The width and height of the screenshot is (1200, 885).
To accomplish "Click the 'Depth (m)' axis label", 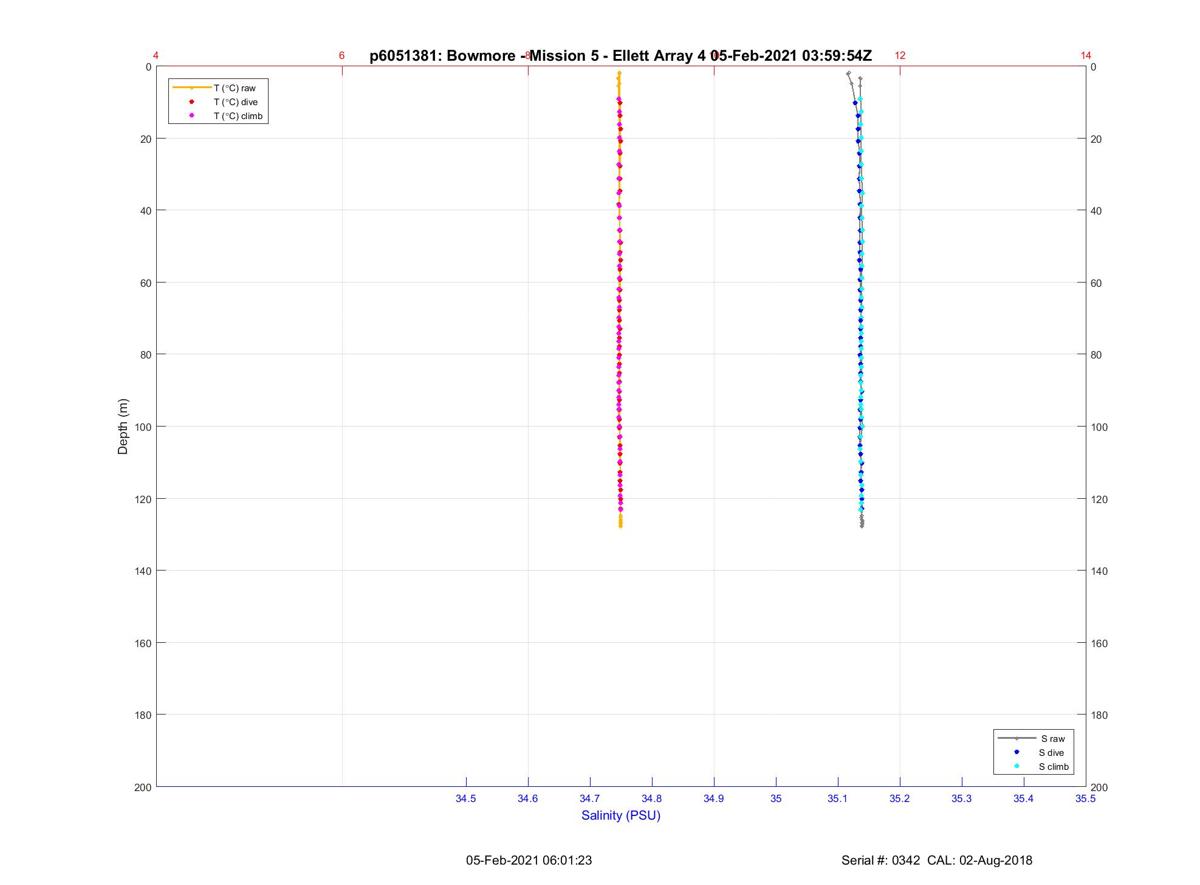I will coord(123,427).
